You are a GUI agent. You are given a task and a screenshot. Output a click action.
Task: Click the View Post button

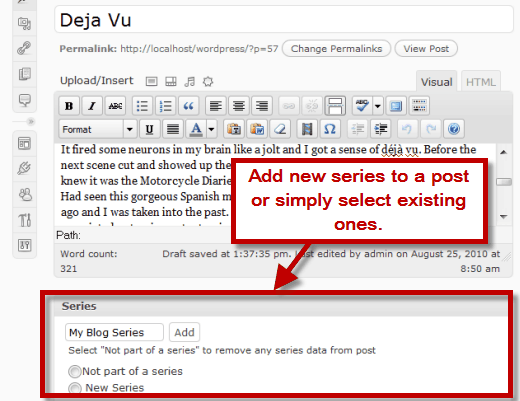pyautogui.click(x=426, y=49)
